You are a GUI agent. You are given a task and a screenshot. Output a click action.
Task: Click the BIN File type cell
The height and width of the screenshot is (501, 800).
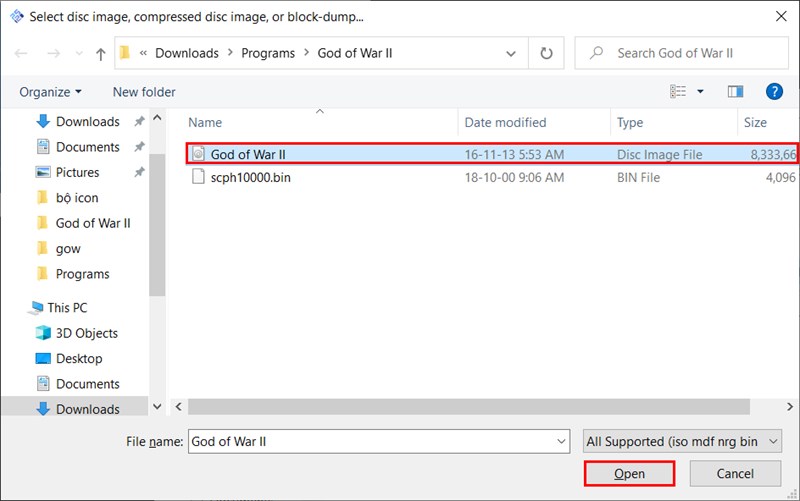point(638,178)
